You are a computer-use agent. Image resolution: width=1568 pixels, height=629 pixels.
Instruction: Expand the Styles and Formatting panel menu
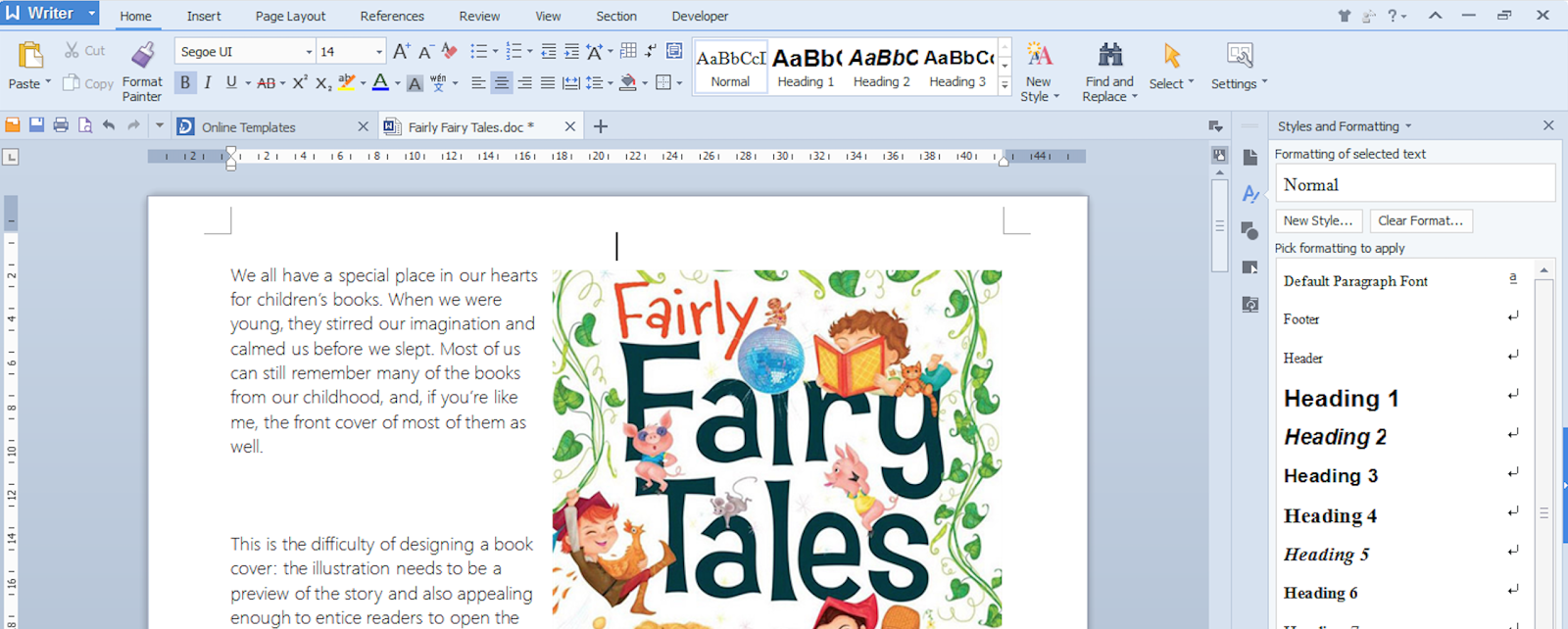pyautogui.click(x=1408, y=126)
